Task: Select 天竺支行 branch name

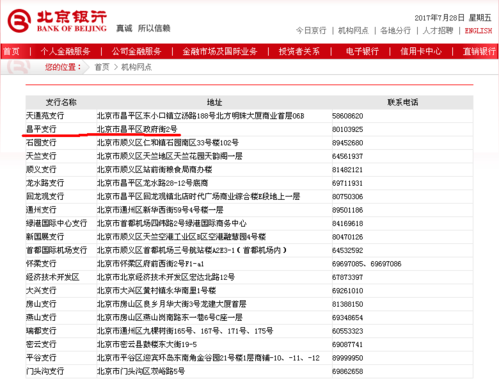Action: click(41, 156)
